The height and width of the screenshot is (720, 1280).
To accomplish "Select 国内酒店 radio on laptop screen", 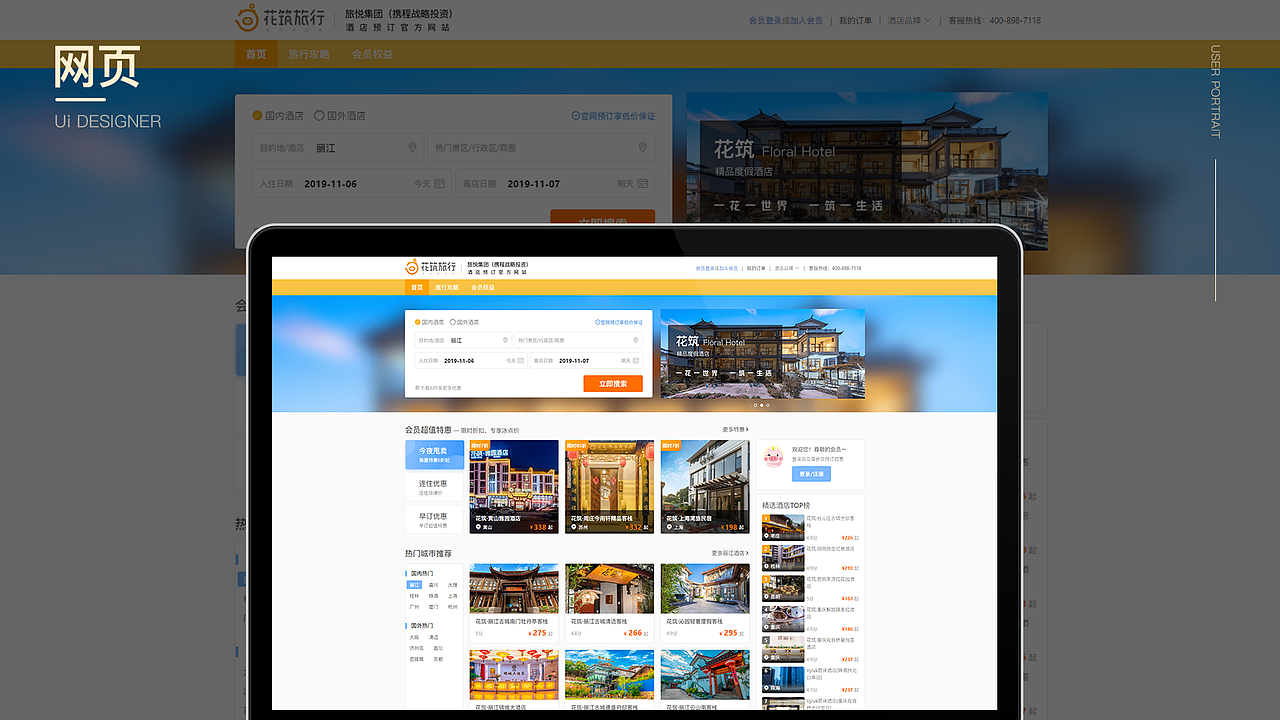I will coord(418,322).
